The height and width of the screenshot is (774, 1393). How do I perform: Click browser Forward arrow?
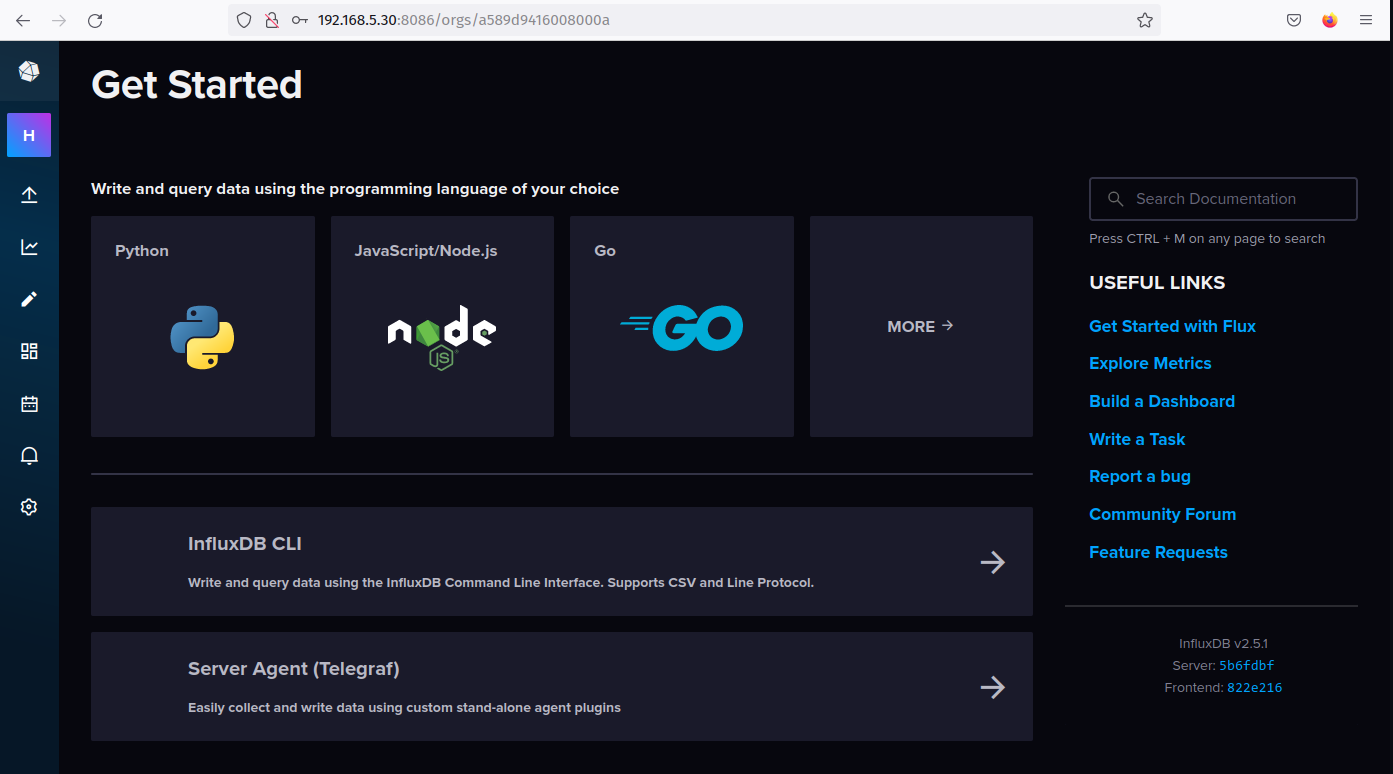point(59,20)
